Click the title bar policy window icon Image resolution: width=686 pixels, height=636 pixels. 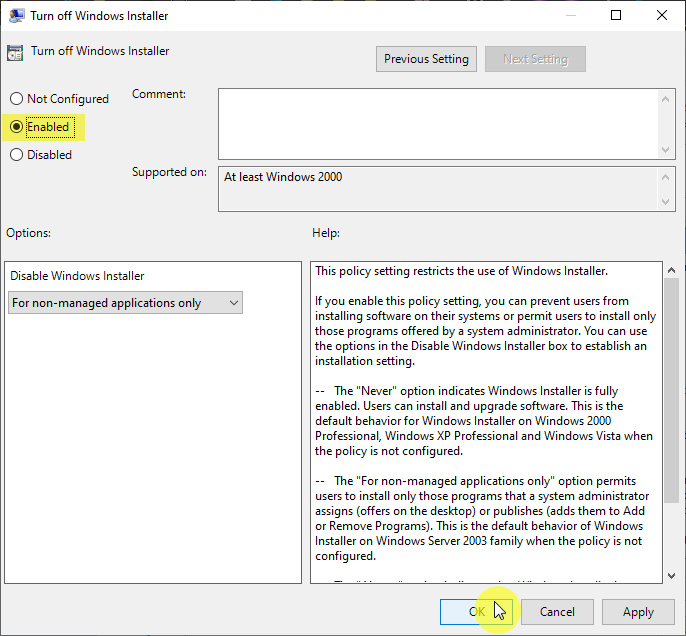[16, 16]
